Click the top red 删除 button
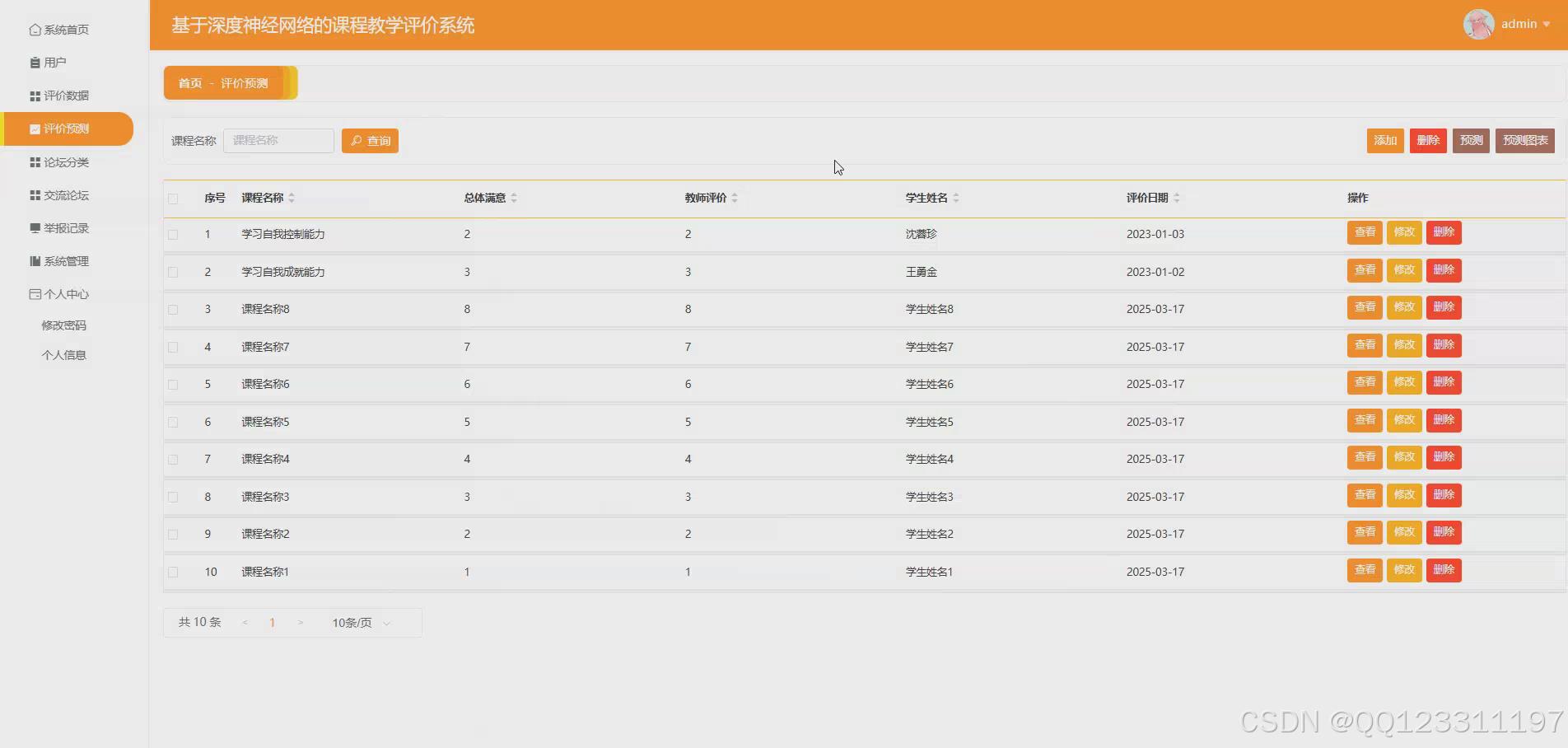1568x748 pixels. pyautogui.click(x=1428, y=141)
